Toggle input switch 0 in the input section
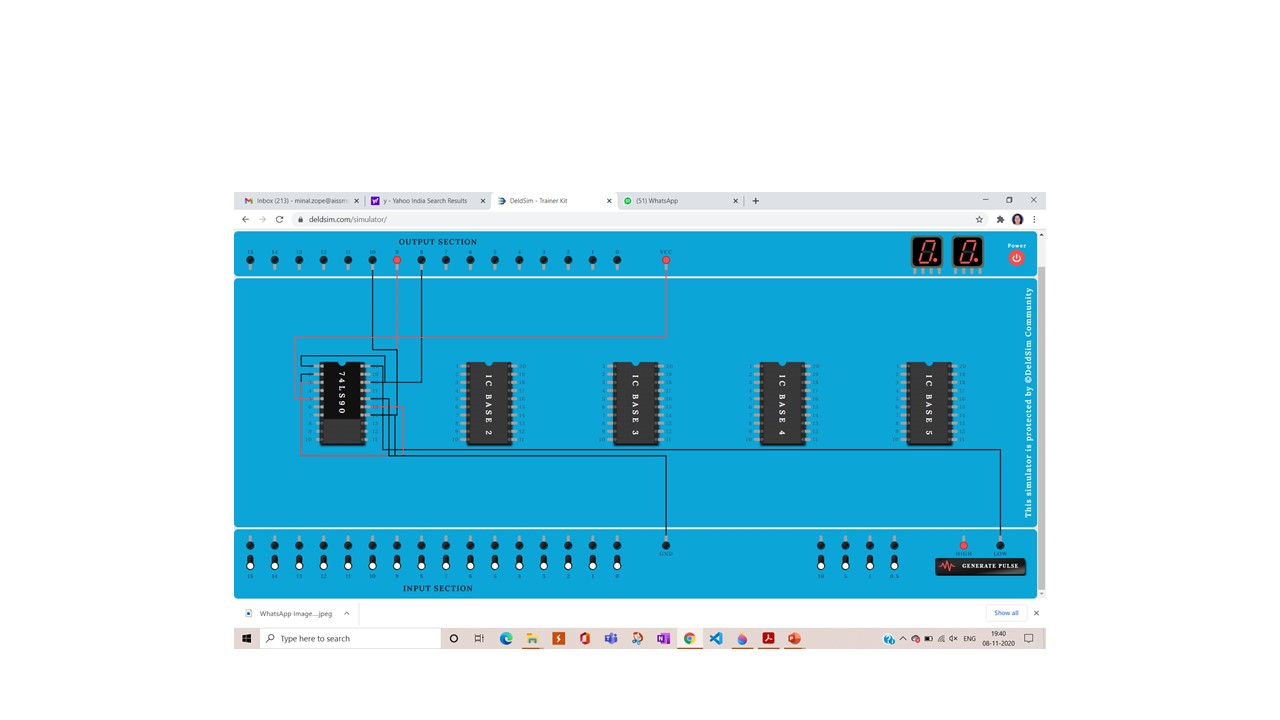This screenshot has width=1280, height=720. [616, 563]
